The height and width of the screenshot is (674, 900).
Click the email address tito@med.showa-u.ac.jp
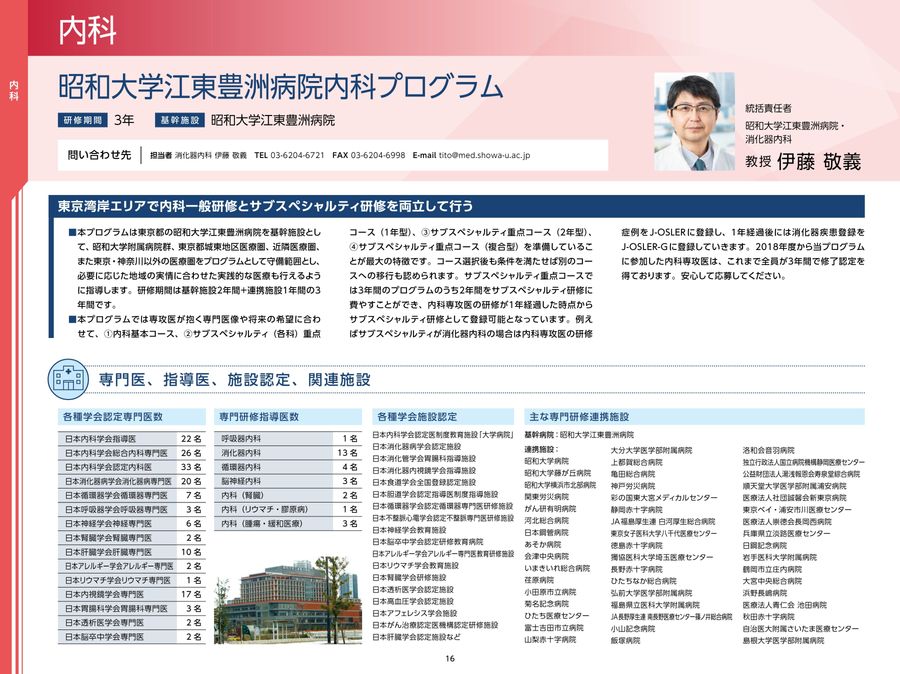click(x=484, y=155)
